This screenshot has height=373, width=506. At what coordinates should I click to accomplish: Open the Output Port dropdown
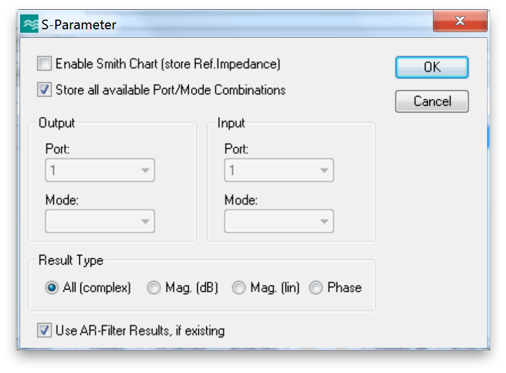point(100,170)
